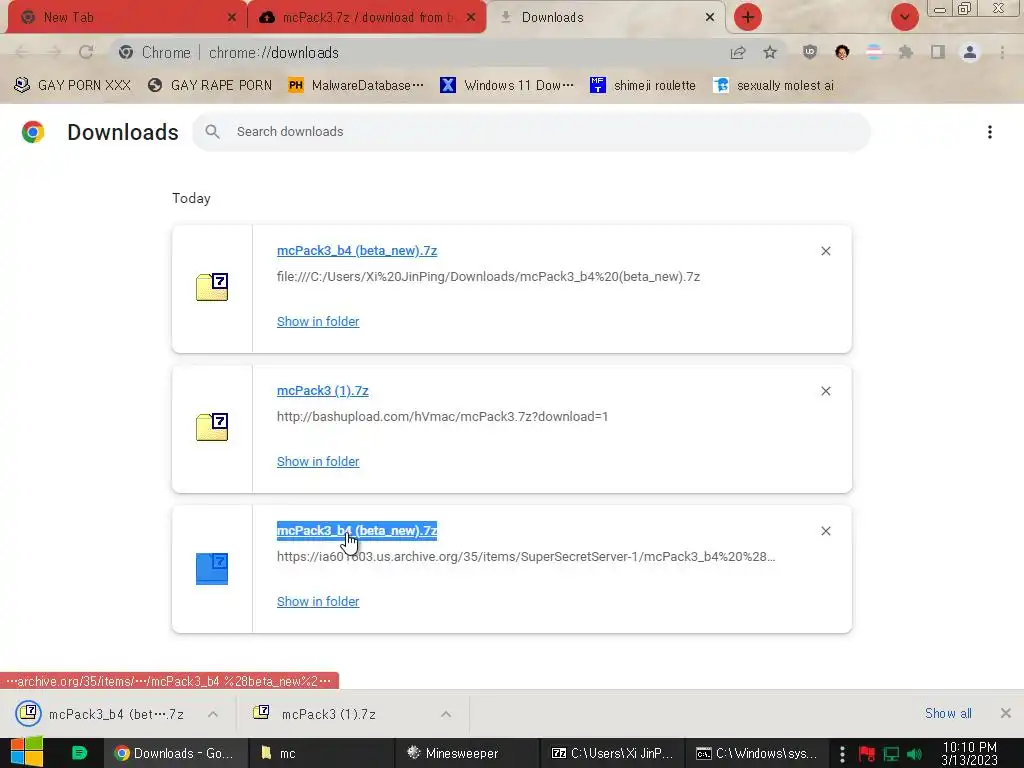Switch to Minesweeper in the taskbar
1024x768 pixels.
tap(467, 753)
